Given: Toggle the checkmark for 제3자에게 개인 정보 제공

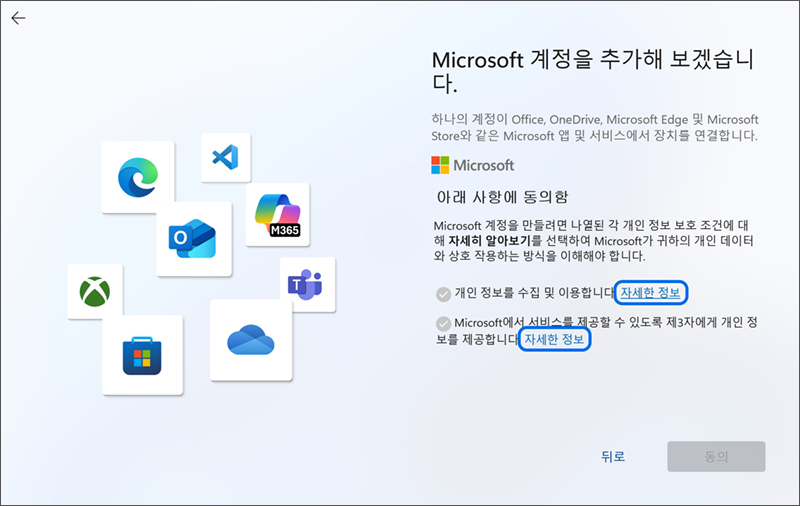Looking at the screenshot, I should click(443, 323).
